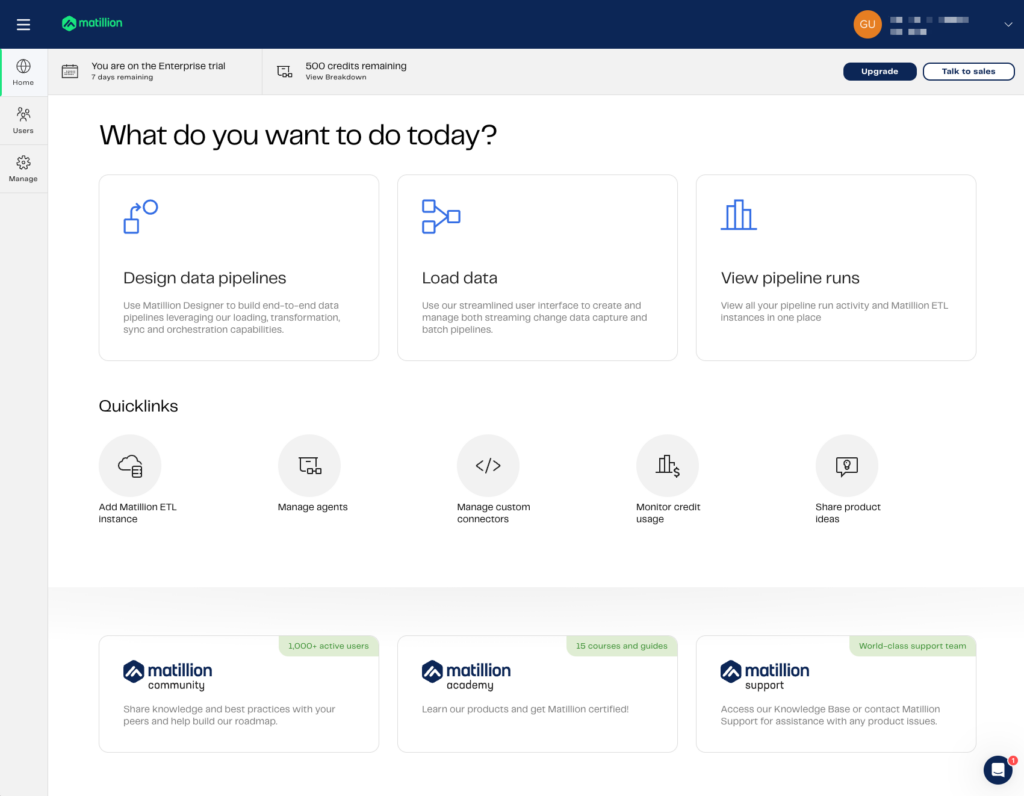Open the Design data pipelines card
Viewport: 1024px width, 796px height.
click(238, 267)
